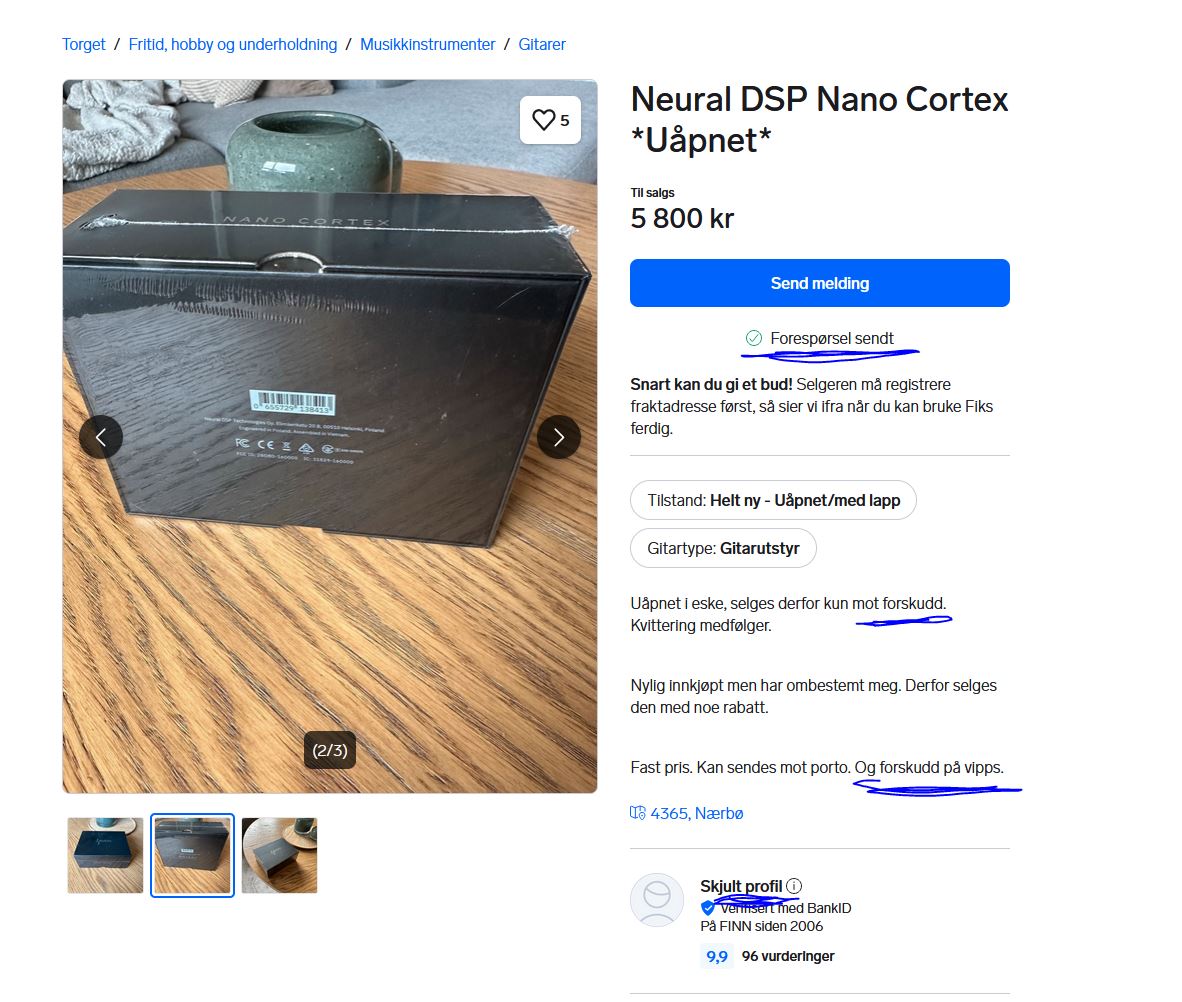Open the 4365, Nærbø location link
The width and height of the screenshot is (1182, 1002).
tap(697, 814)
